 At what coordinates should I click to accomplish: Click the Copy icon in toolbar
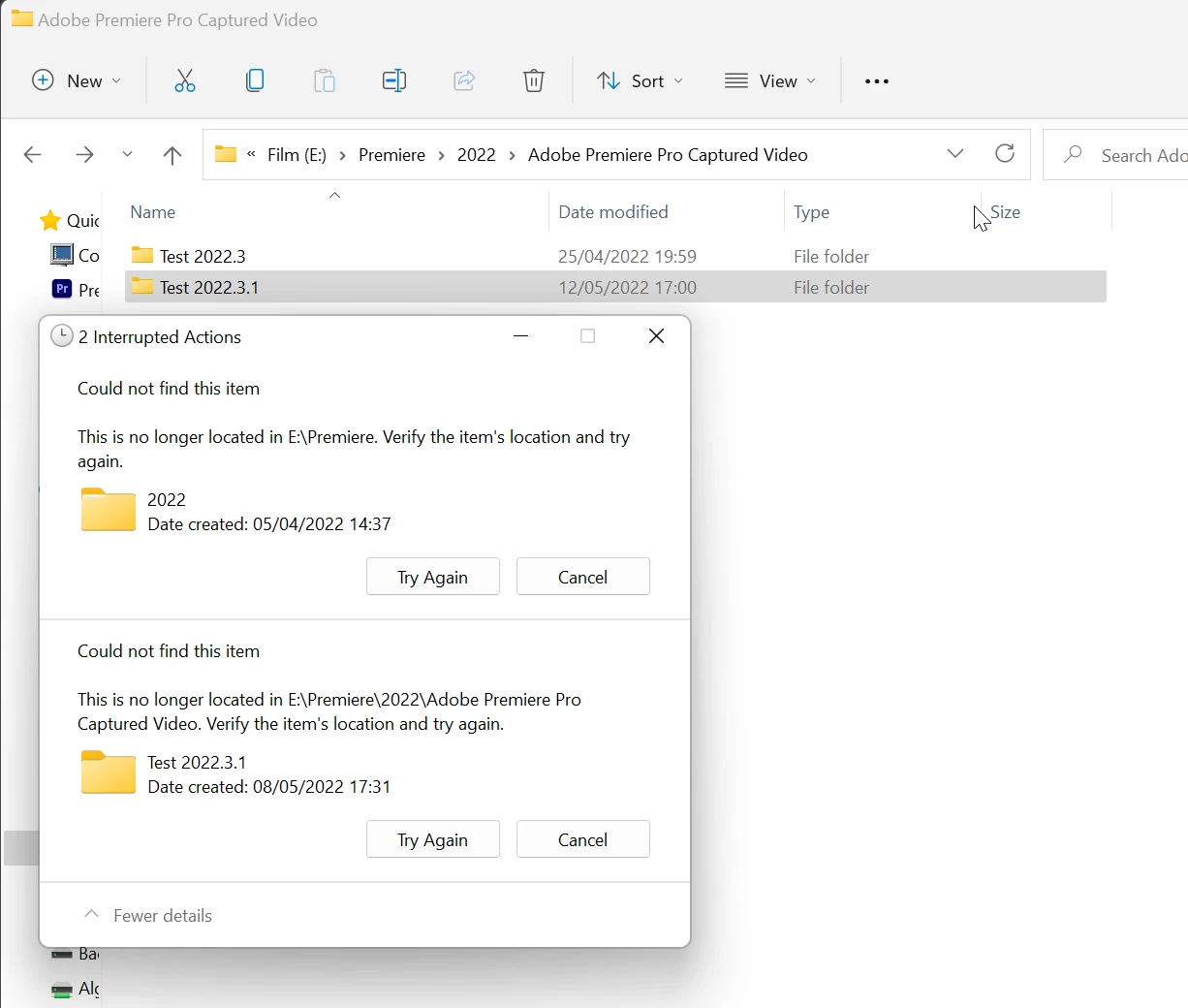pos(255,80)
